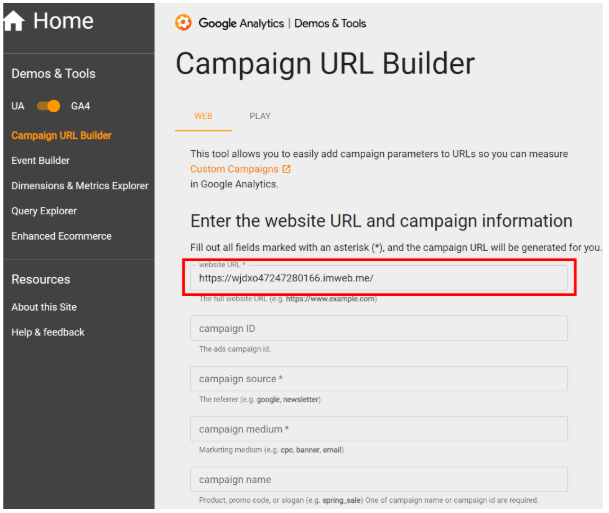Viewport: 609px width, 513px height.
Task: Toggle the UA / GA4 switch
Action: click(49, 106)
